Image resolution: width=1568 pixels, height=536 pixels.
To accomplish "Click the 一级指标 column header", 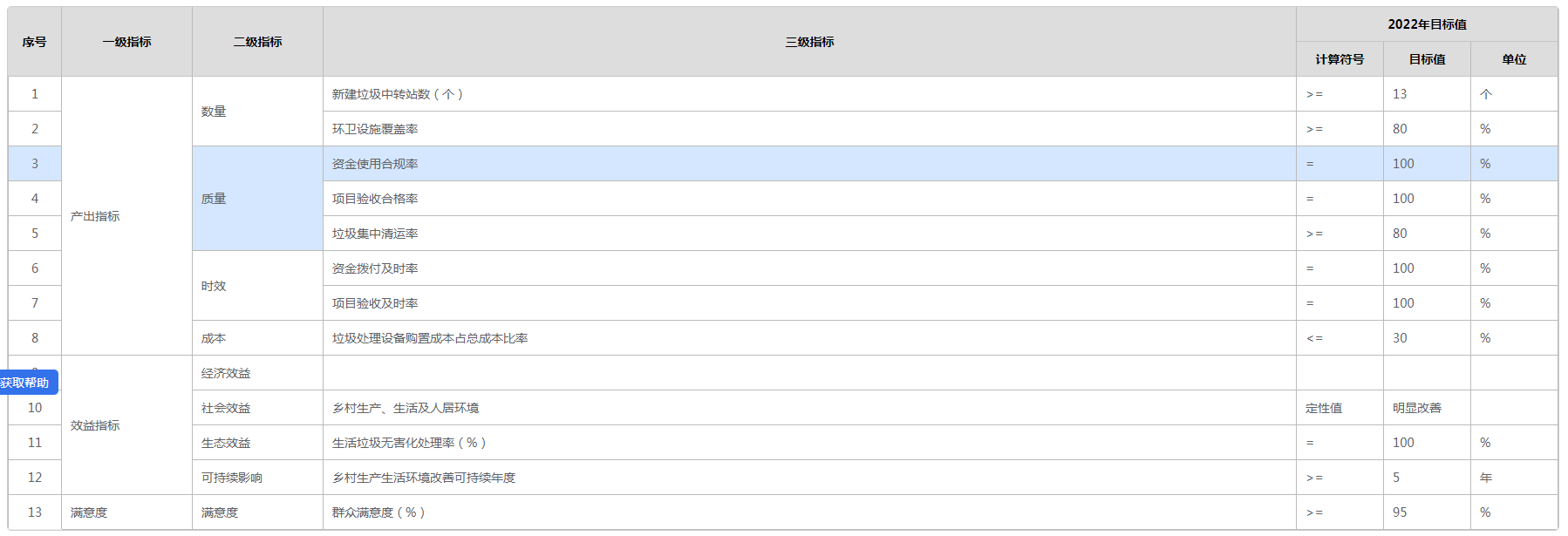I will [x=126, y=42].
